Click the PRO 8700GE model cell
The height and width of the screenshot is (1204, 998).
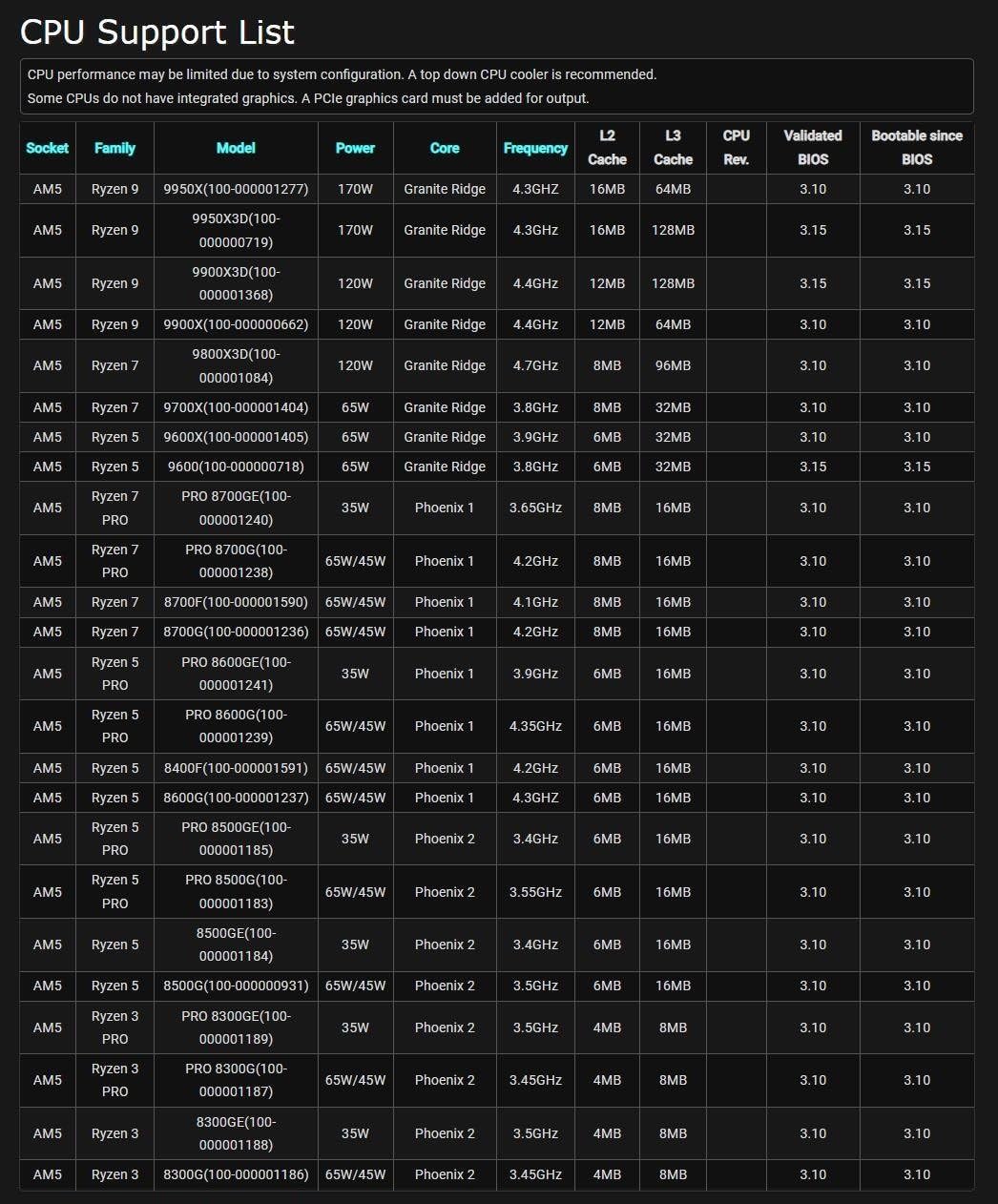(x=236, y=508)
